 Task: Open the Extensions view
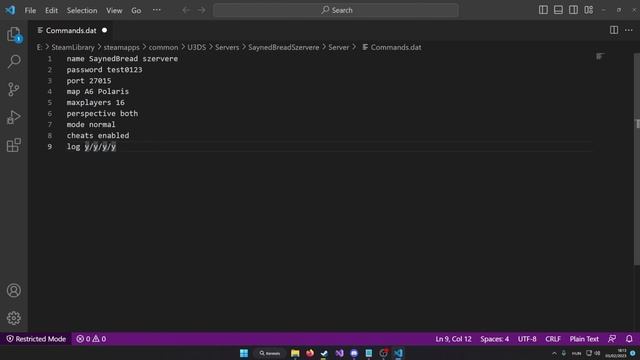point(14,145)
